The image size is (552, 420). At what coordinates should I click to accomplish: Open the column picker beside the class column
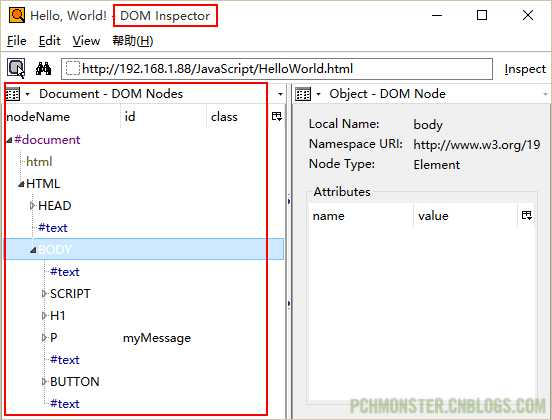277,117
